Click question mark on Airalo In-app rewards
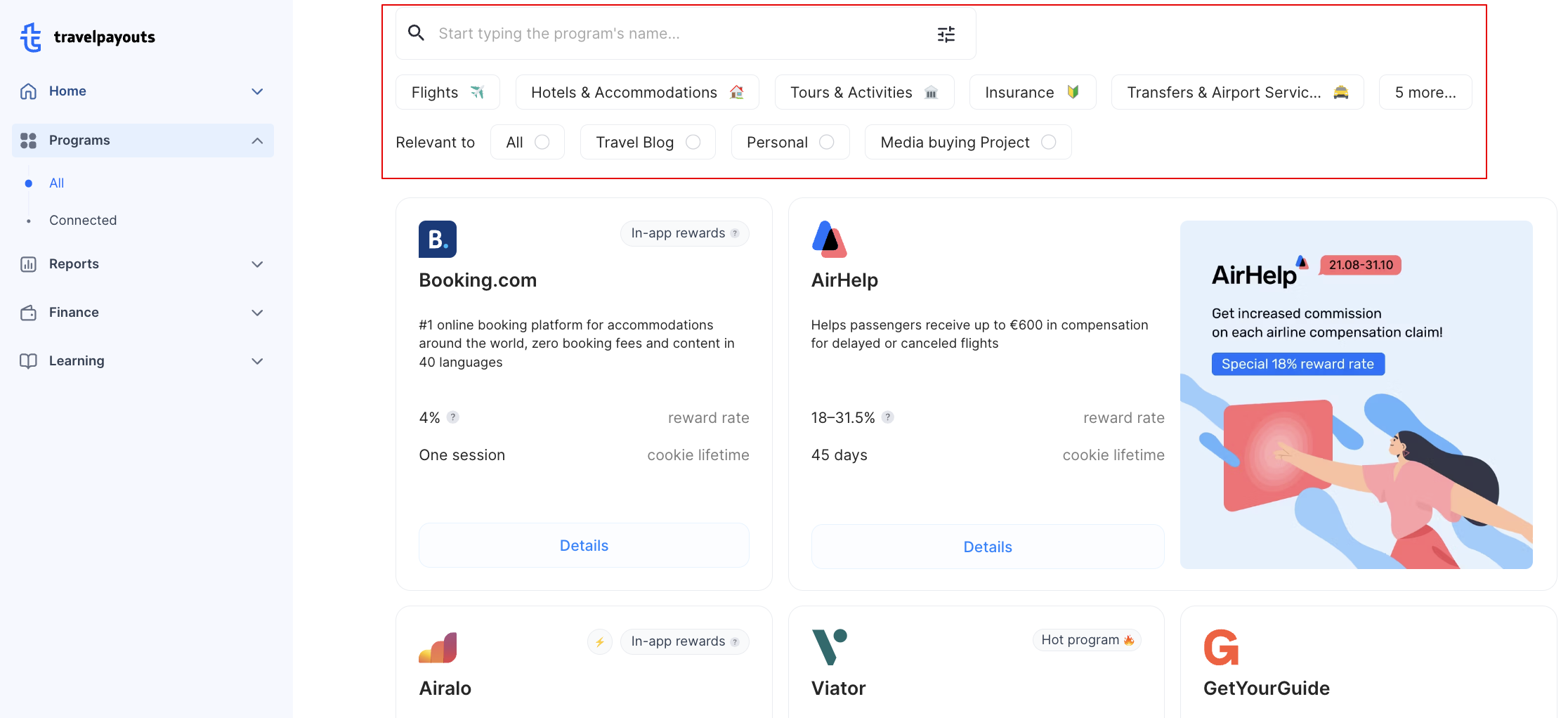The height and width of the screenshot is (718, 1568). point(735,641)
